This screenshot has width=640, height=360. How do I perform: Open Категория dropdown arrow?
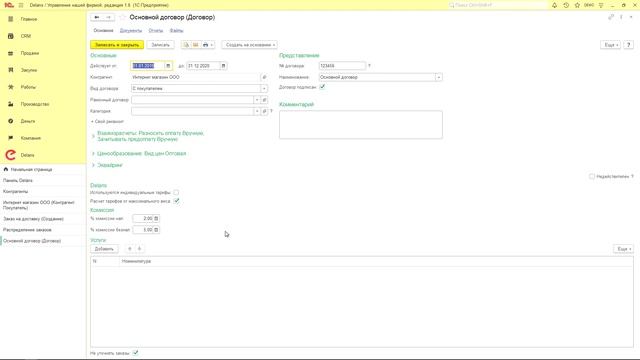[257, 111]
